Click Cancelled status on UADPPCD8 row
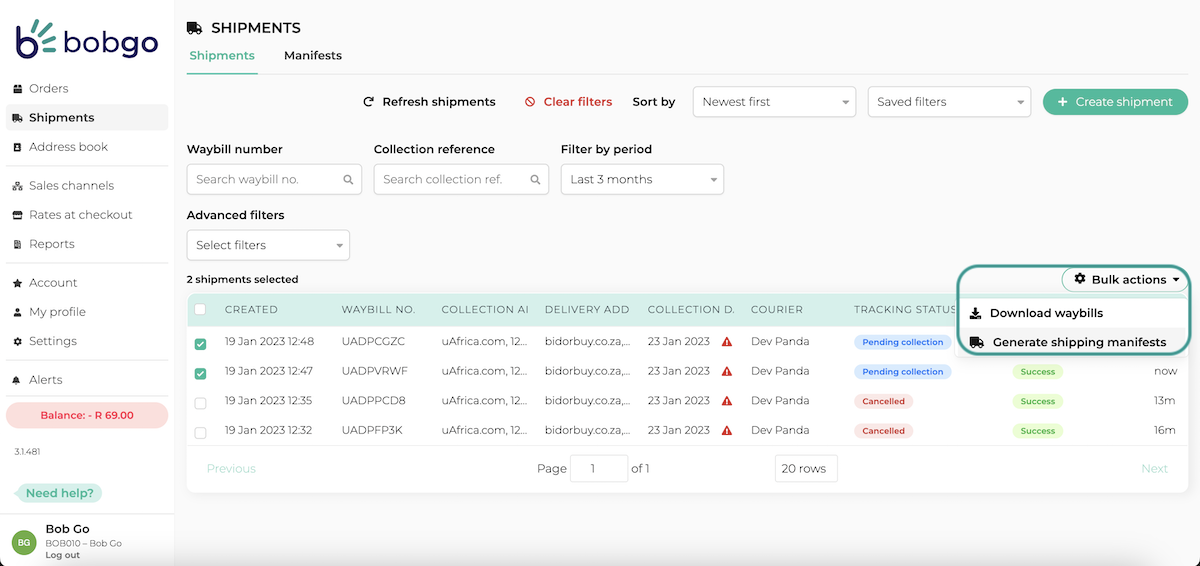The height and width of the screenshot is (566, 1200). (883, 401)
